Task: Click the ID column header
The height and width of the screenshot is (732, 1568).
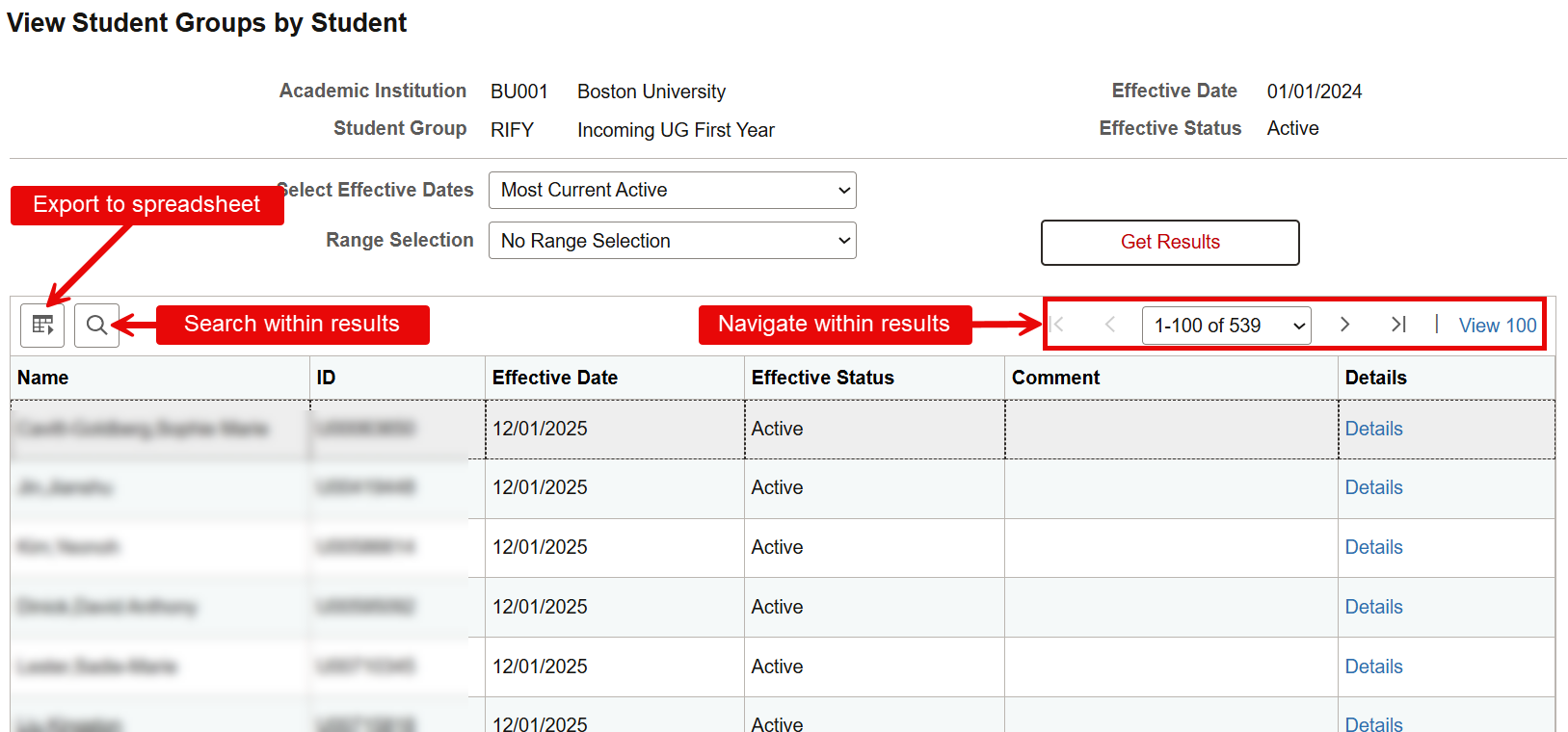Action: pyautogui.click(x=326, y=378)
